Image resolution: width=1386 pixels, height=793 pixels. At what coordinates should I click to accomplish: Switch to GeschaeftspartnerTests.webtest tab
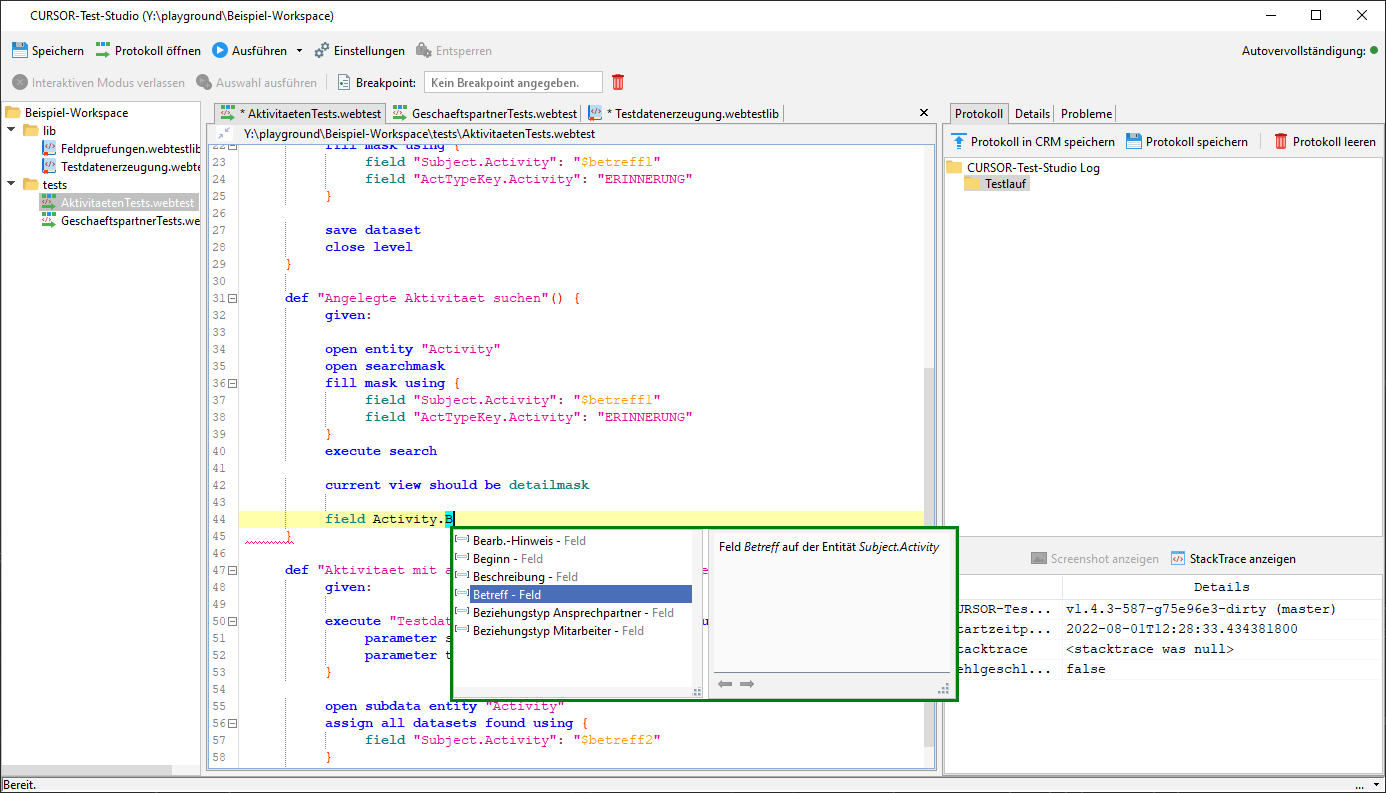click(485, 114)
